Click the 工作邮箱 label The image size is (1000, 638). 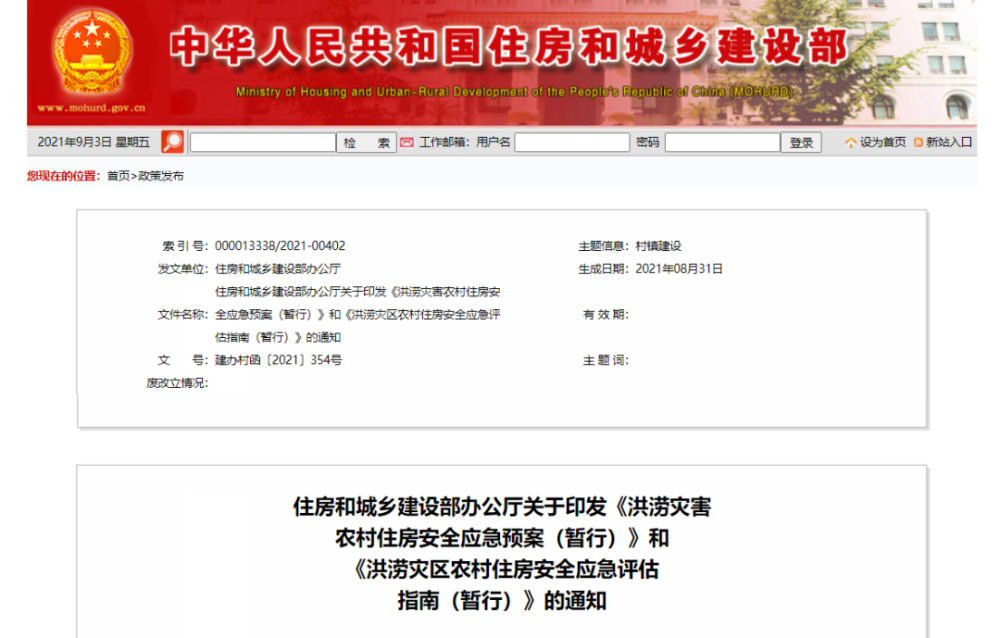click(x=445, y=142)
